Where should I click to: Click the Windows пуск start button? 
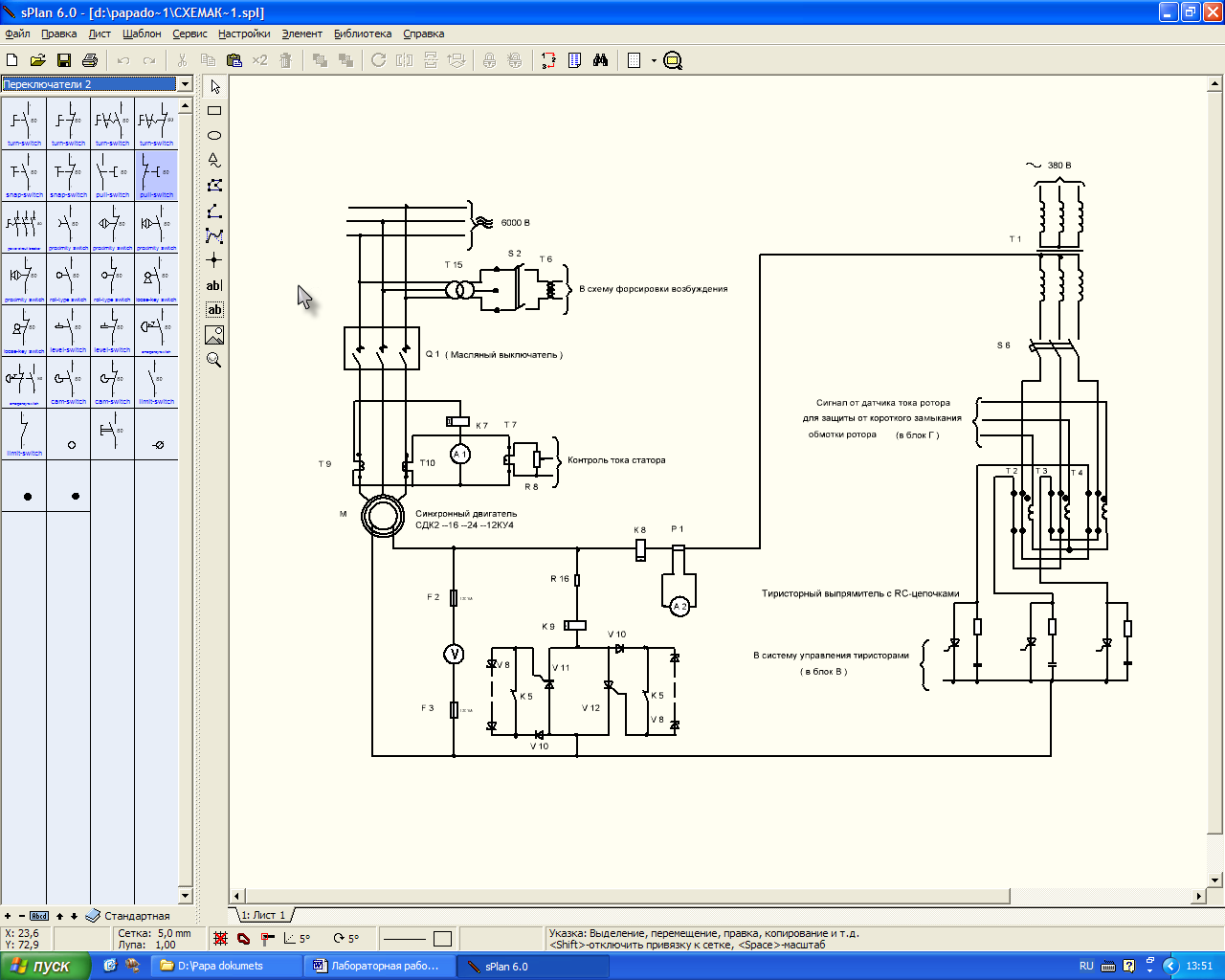[x=45, y=966]
